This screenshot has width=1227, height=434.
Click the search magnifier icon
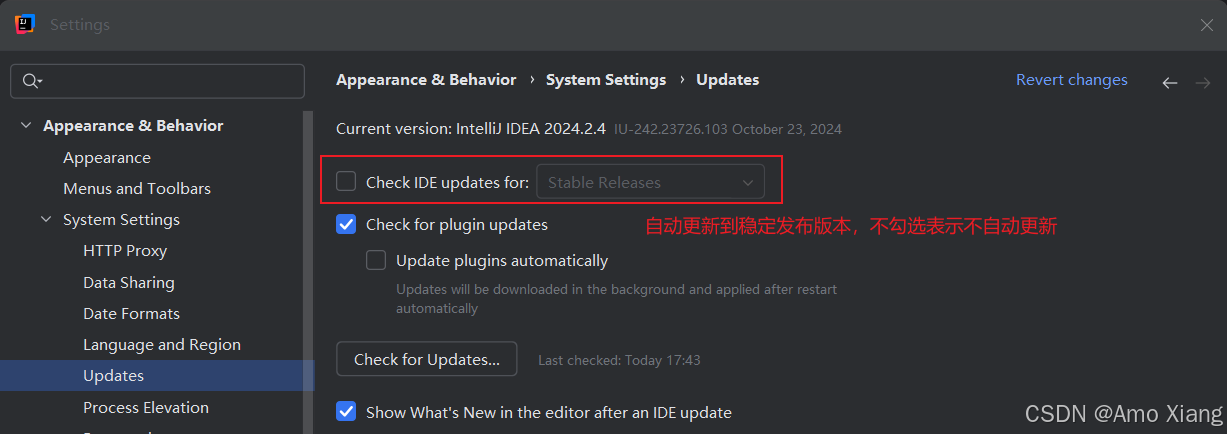click(x=32, y=81)
